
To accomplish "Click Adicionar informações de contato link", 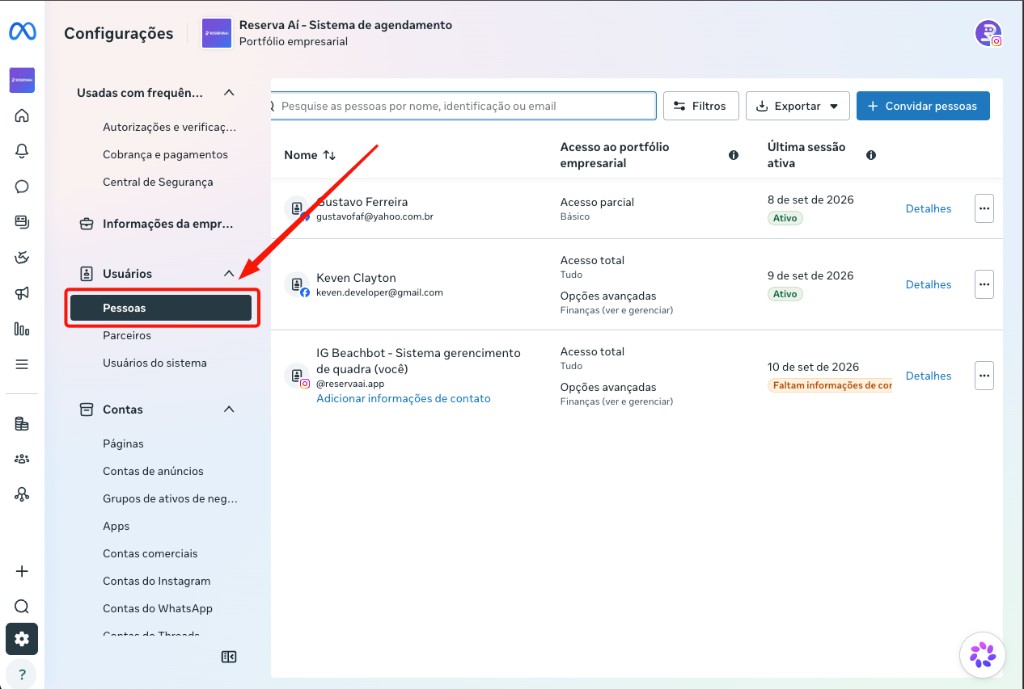I will click(403, 398).
